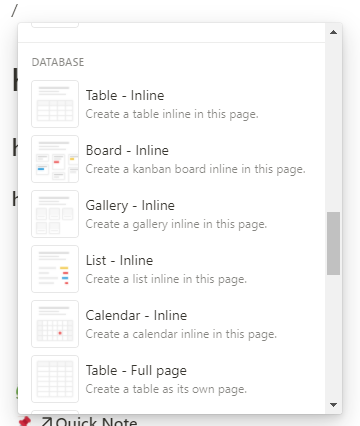Click 'Create a kanban board inline' description

(x=195, y=169)
